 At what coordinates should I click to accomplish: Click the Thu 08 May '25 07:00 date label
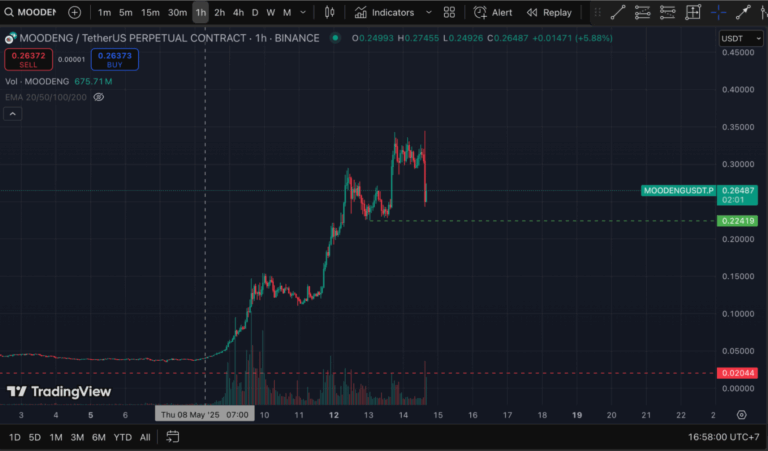tap(205, 415)
